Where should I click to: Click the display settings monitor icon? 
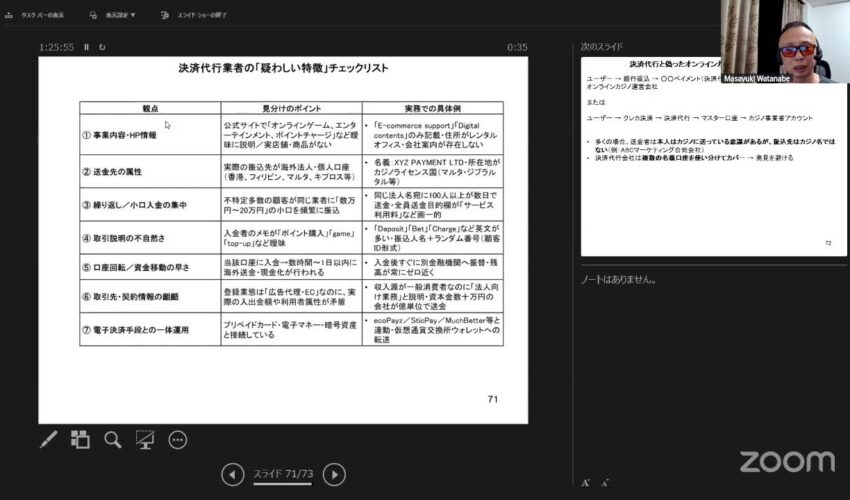coord(93,16)
